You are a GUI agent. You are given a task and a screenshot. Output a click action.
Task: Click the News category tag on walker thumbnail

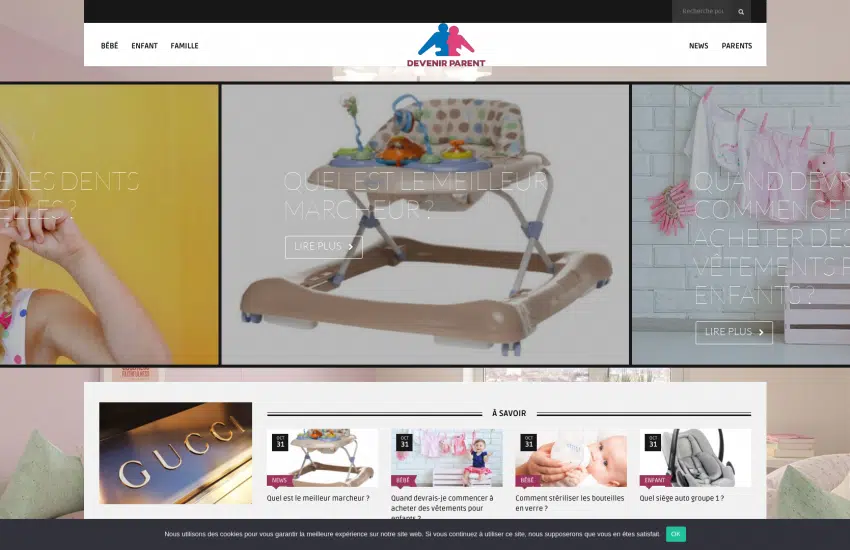pos(279,480)
